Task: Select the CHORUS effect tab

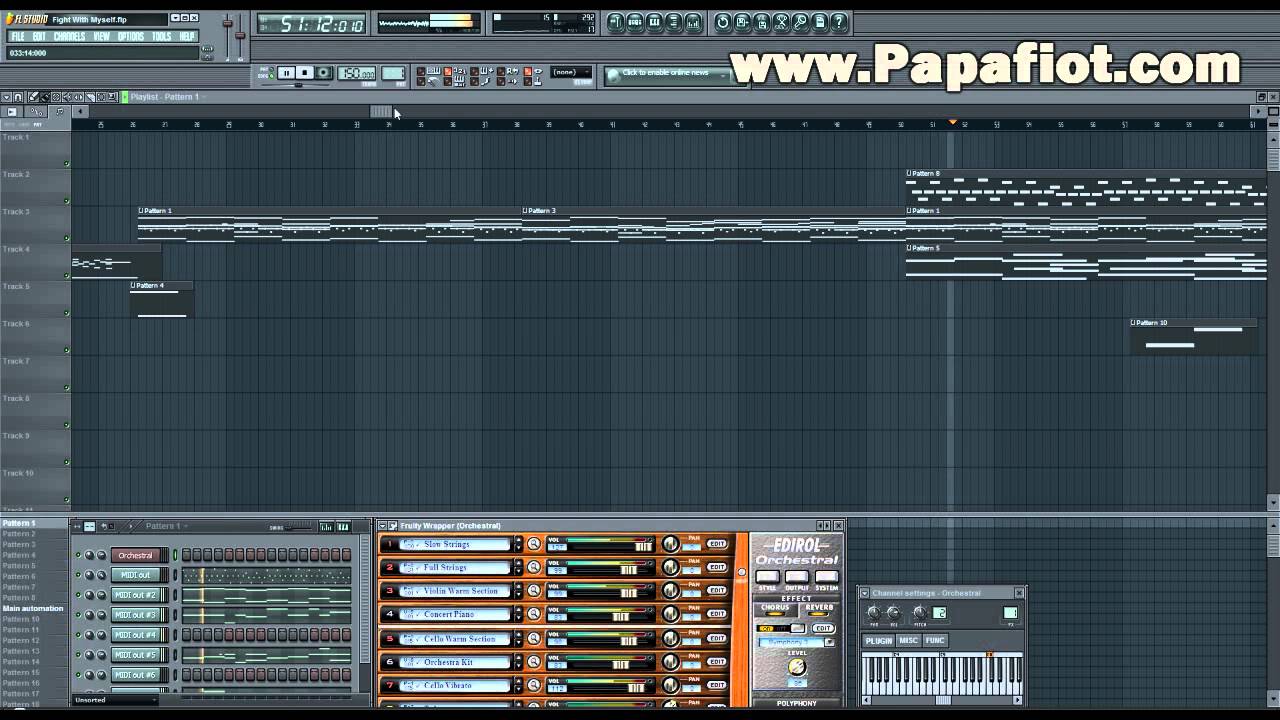Action: (775, 608)
